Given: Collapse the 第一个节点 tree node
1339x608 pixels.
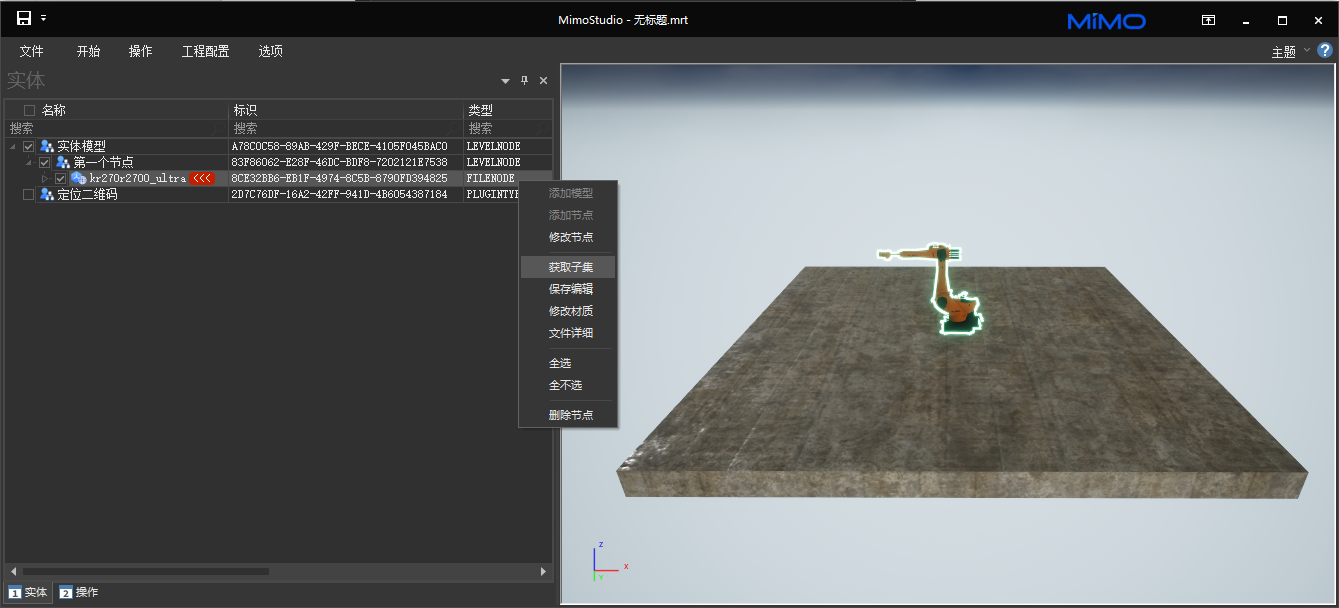Looking at the screenshot, I should point(29,162).
